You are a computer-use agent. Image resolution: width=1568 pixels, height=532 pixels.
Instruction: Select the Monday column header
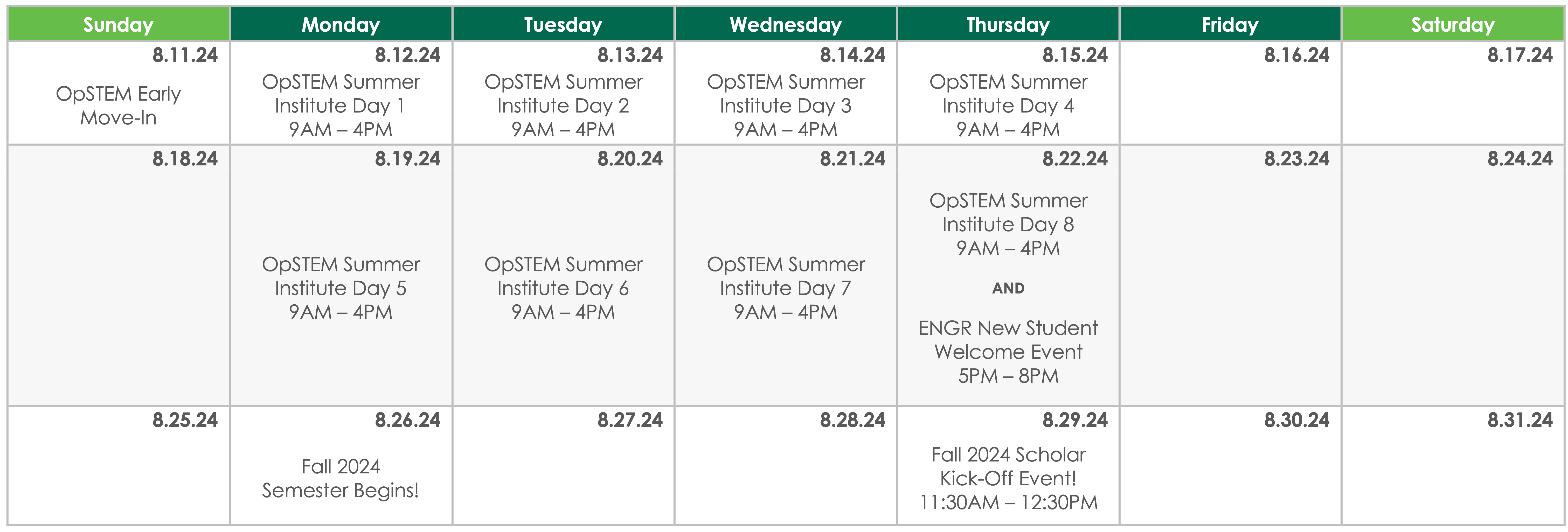[341, 24]
